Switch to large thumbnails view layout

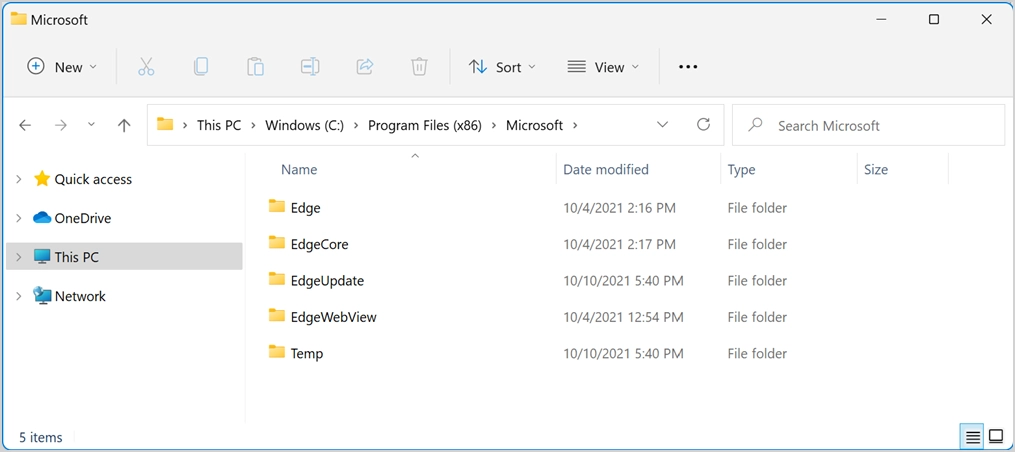(x=996, y=437)
